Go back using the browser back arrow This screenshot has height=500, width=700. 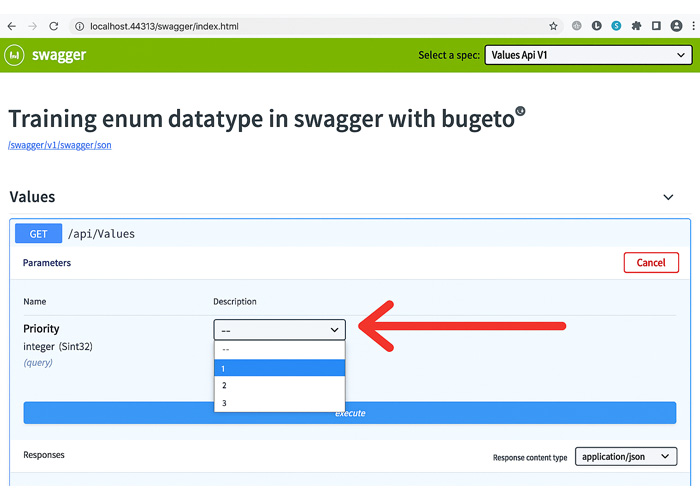coord(12,26)
